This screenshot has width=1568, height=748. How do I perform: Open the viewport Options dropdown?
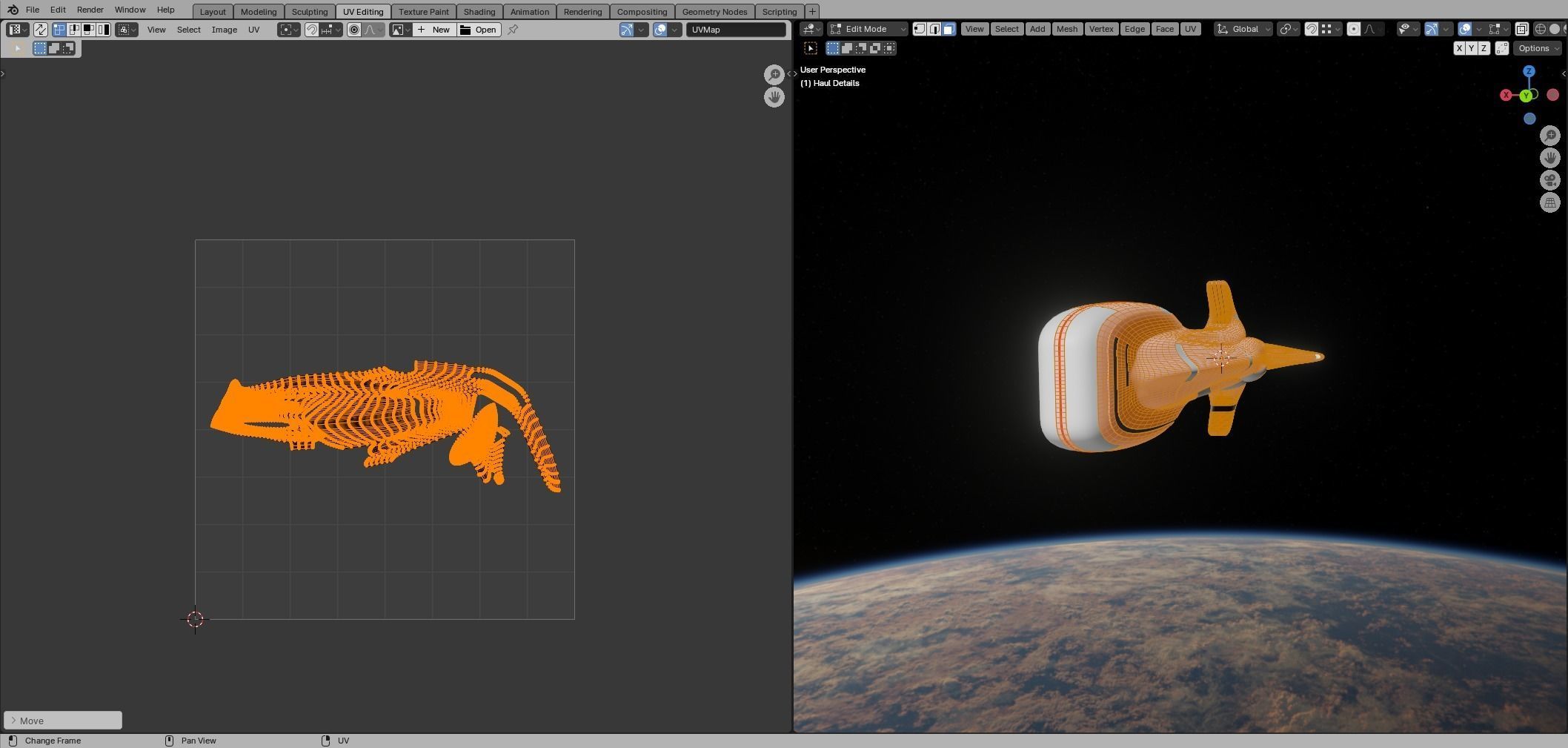pos(1538,48)
